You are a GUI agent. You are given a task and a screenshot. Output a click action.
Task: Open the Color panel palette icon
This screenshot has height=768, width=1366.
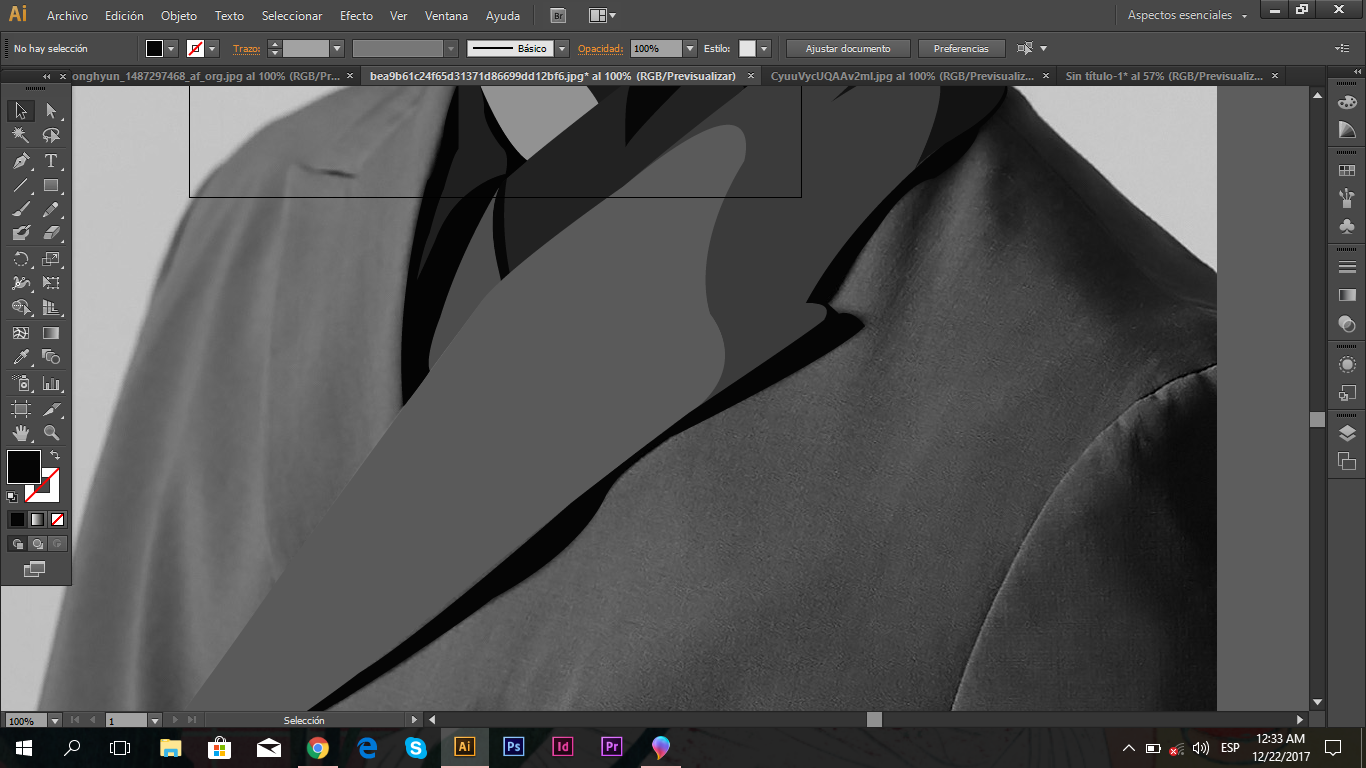(1347, 102)
